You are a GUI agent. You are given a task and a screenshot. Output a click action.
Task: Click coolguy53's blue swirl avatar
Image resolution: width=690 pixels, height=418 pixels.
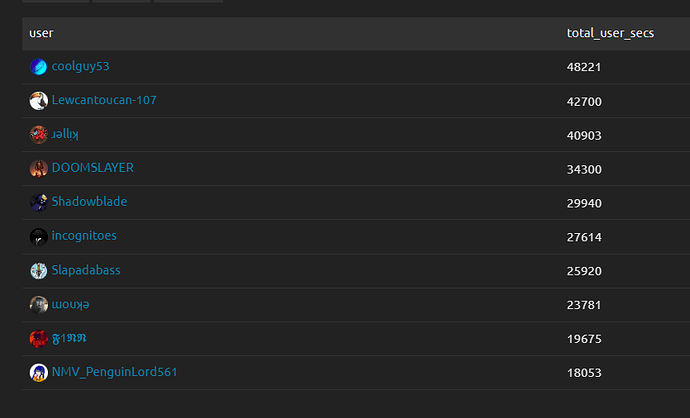pos(39,67)
